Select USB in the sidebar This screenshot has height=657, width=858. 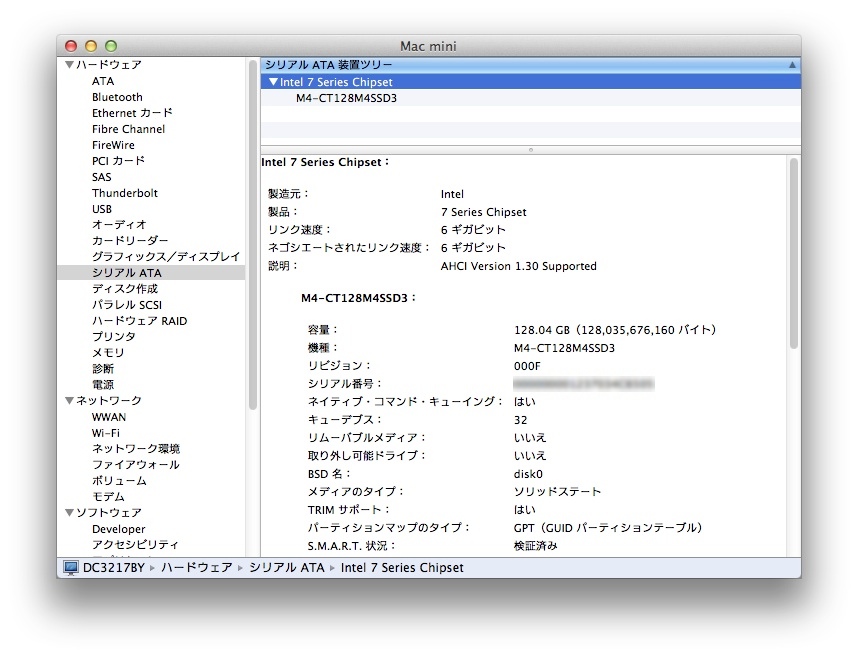coord(102,209)
